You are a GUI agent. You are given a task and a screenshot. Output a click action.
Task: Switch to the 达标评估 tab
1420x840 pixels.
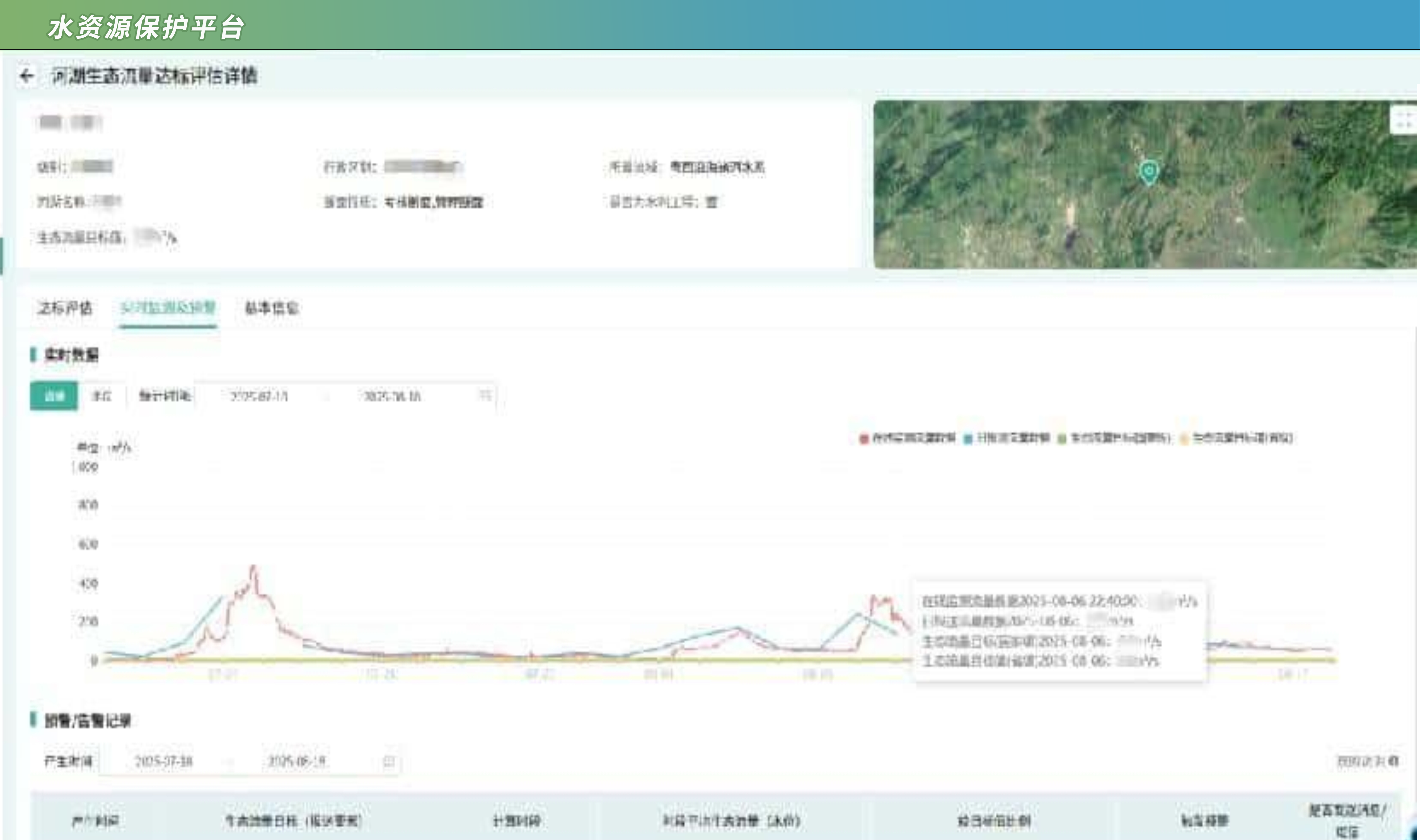click(x=64, y=308)
